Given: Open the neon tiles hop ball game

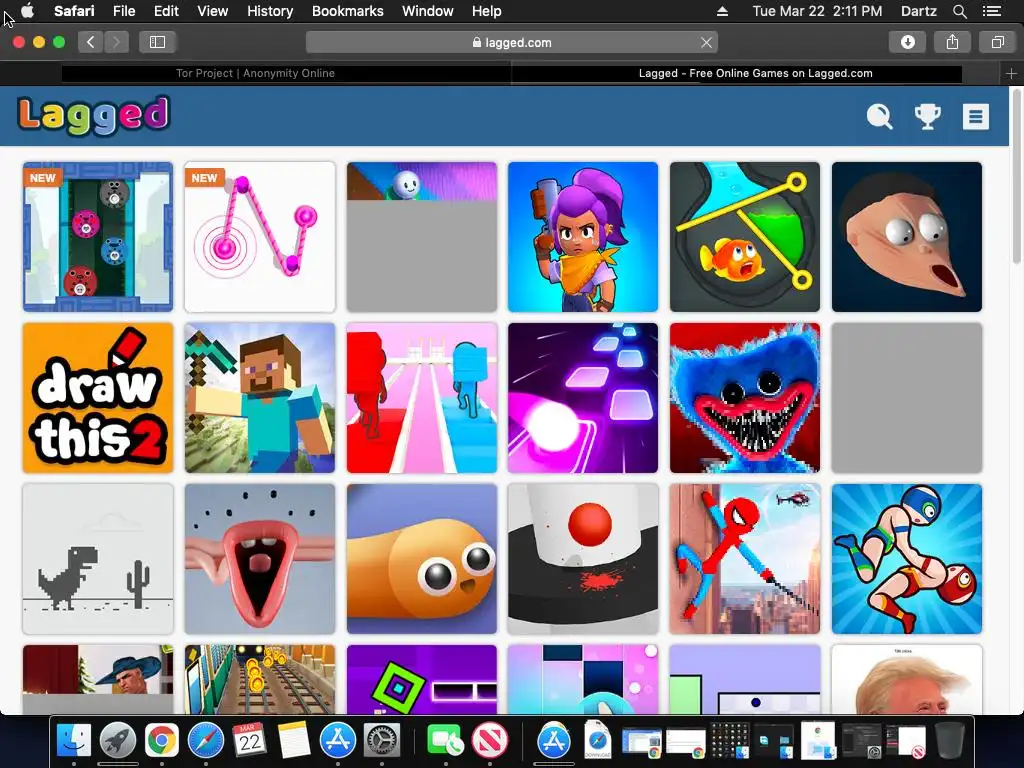Looking at the screenshot, I should click(583, 398).
